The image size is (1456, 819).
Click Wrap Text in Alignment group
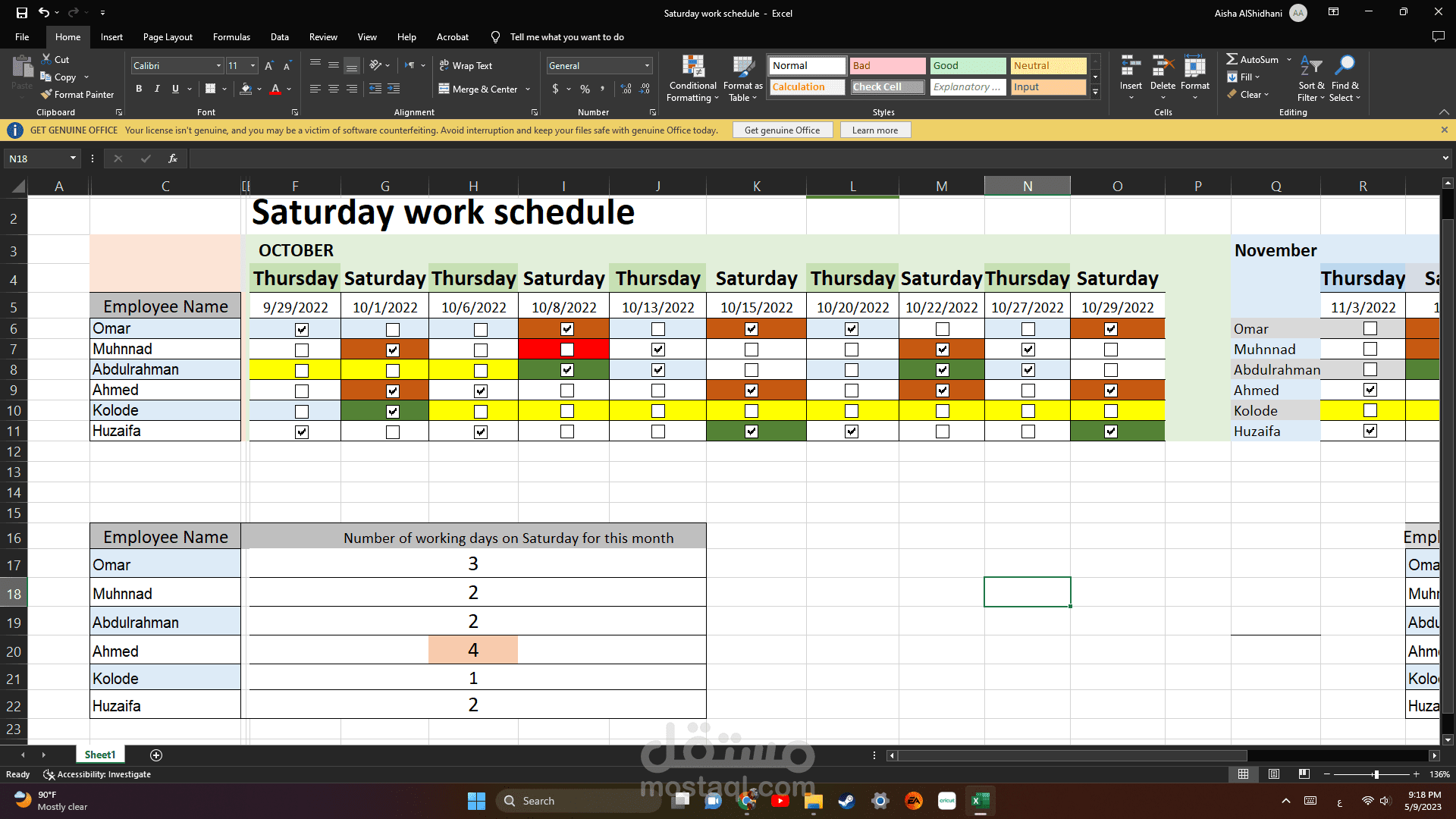[x=466, y=66]
